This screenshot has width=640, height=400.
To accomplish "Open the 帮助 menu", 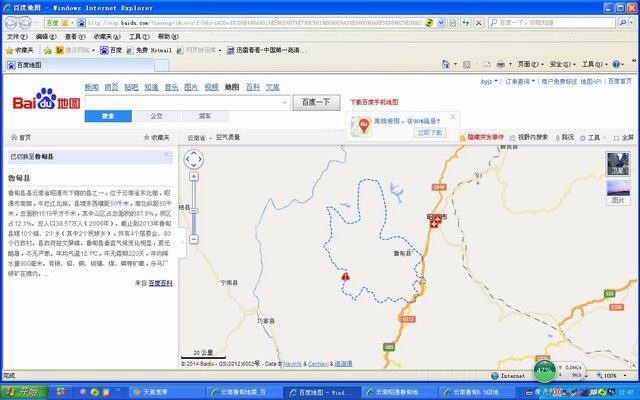I will click(168, 37).
